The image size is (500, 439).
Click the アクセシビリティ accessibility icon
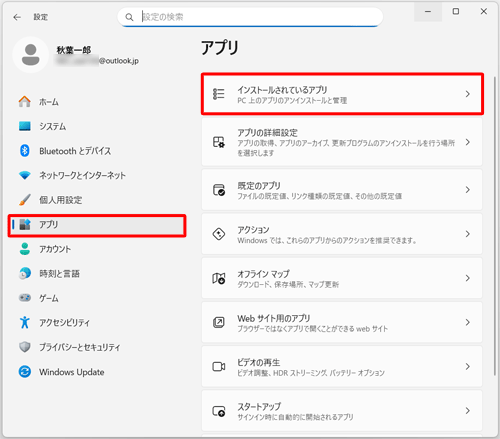click(25, 322)
